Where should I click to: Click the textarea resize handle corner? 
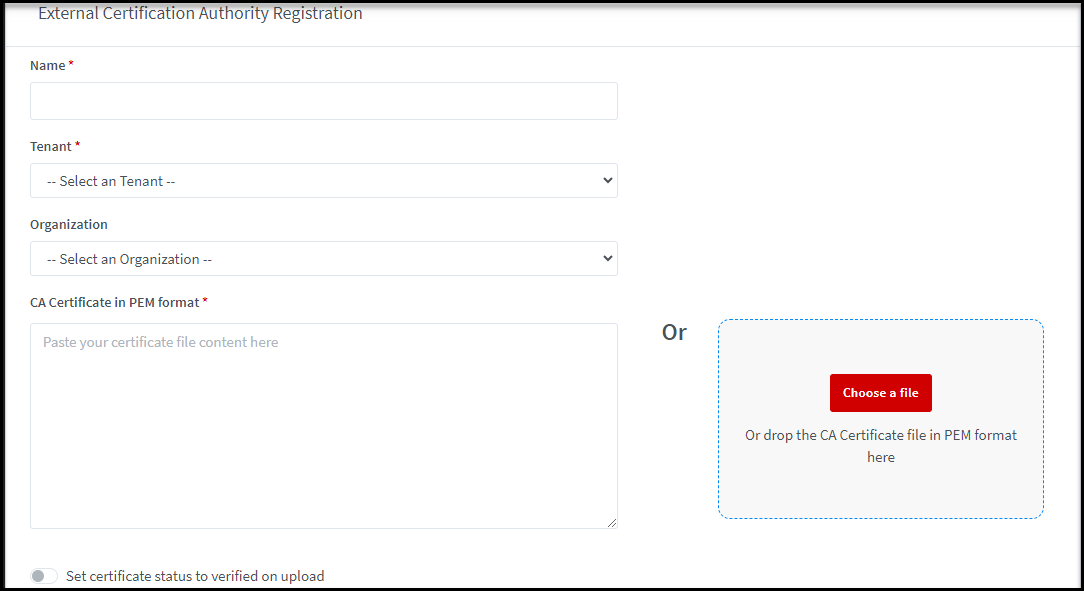coord(612,523)
